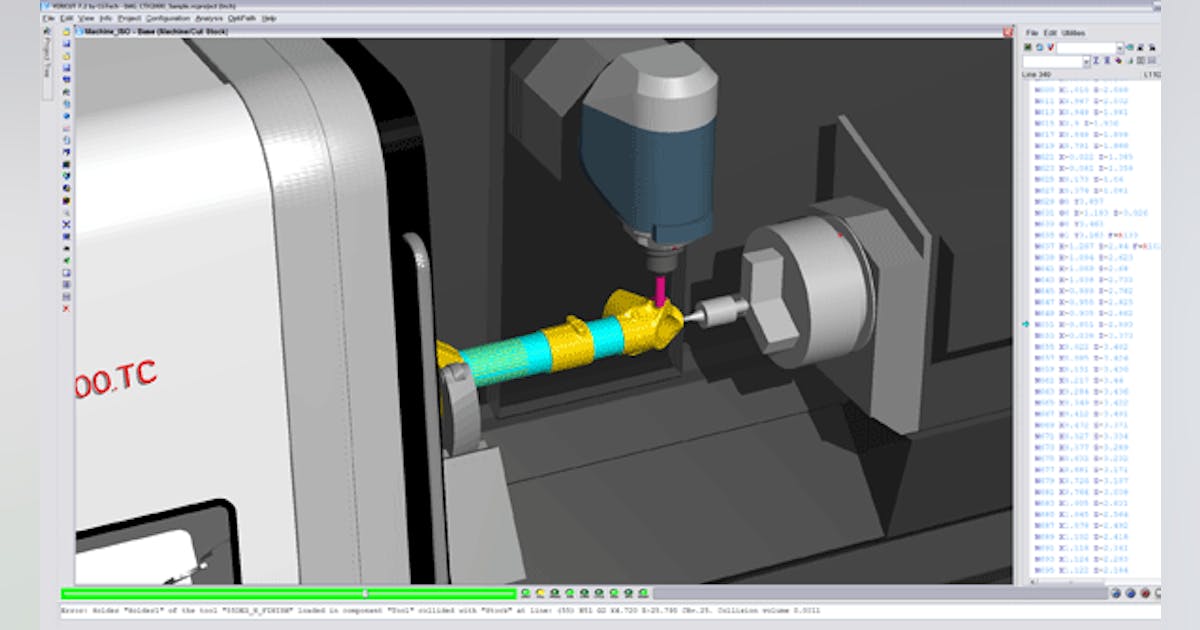Click the search binoculars icon in NC program panel
This screenshot has width=1200, height=630.
[x=1152, y=48]
